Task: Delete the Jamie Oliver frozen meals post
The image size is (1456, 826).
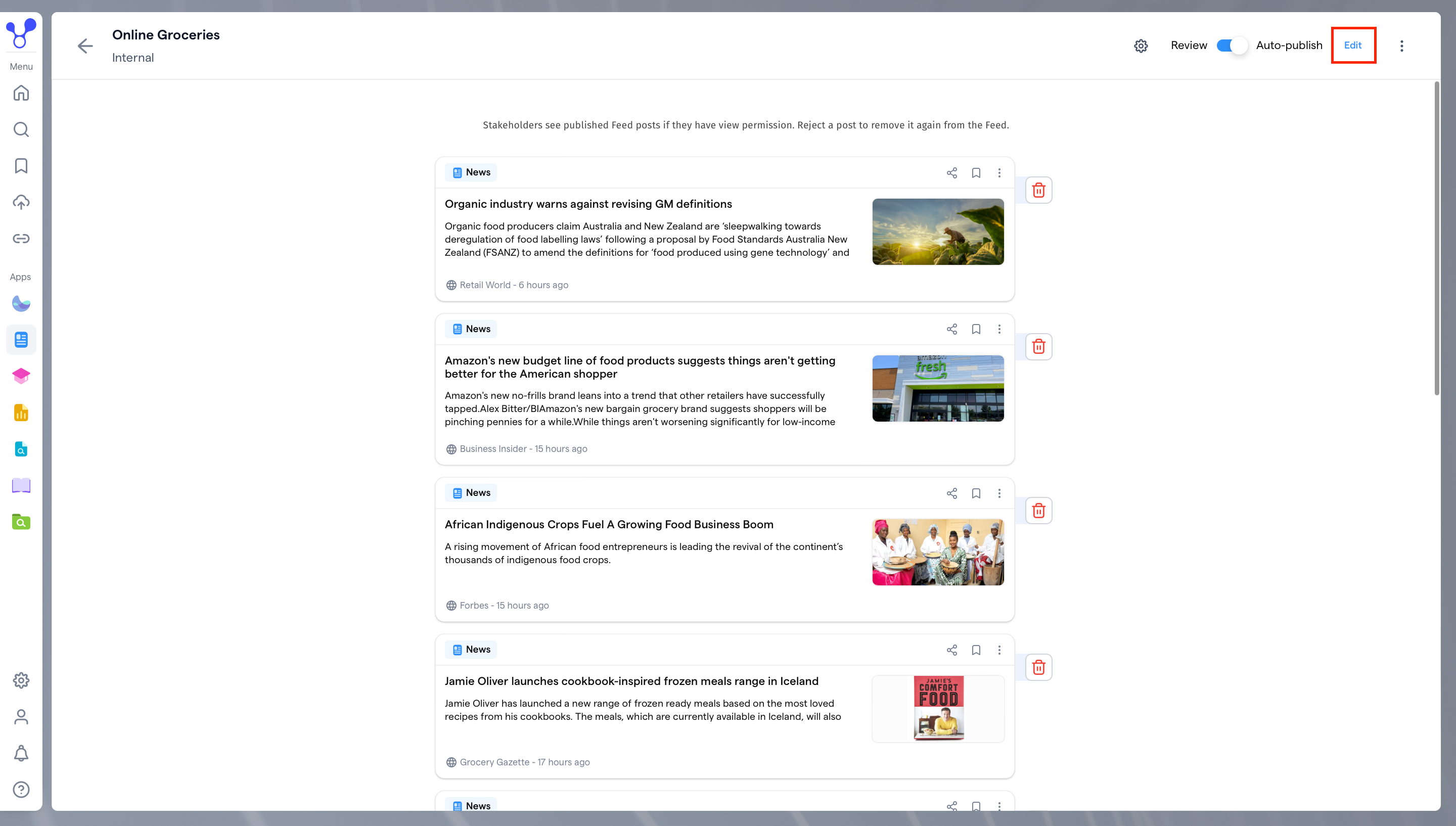Action: tap(1038, 667)
